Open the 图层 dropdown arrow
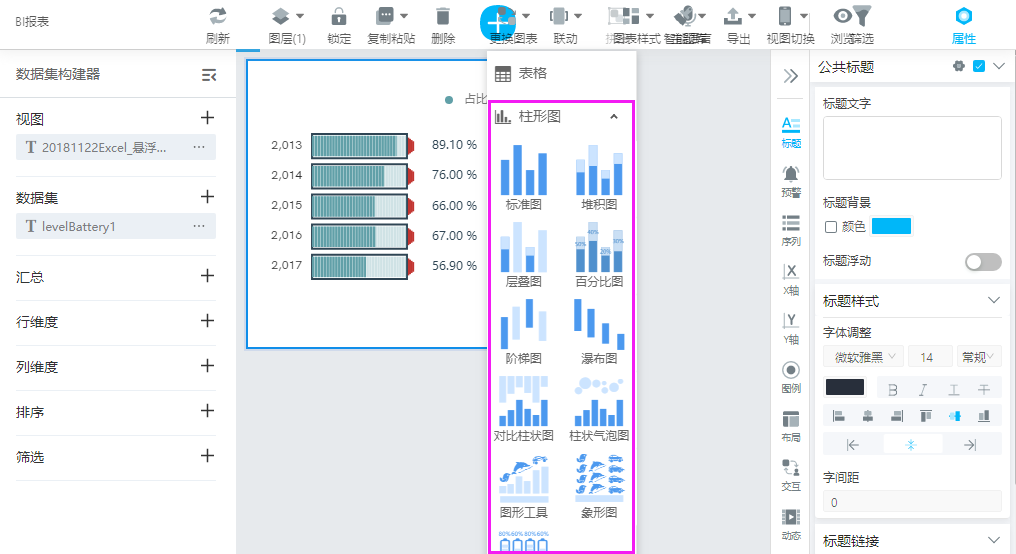 pyautogui.click(x=299, y=16)
